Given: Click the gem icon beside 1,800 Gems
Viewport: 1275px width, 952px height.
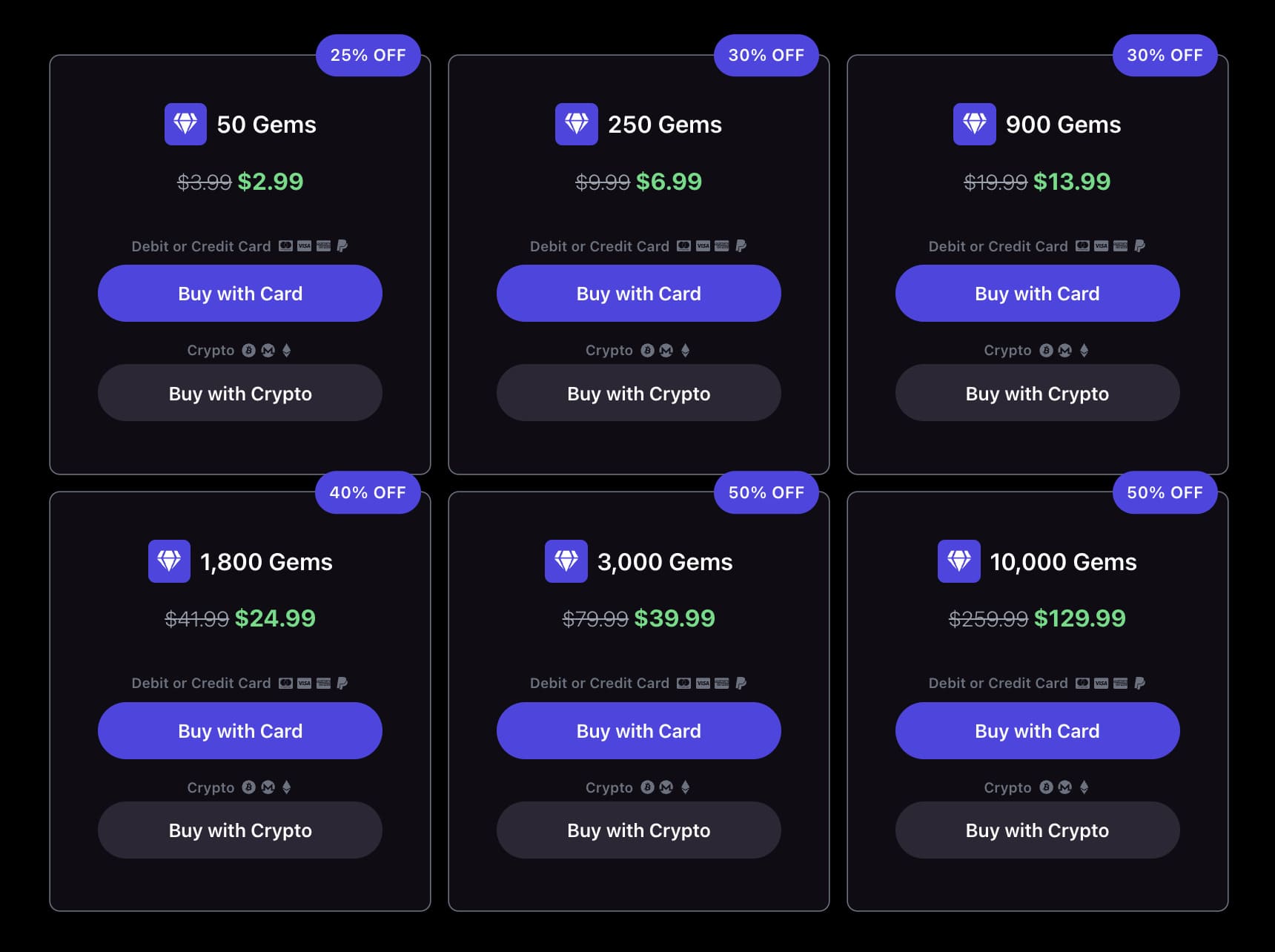Looking at the screenshot, I should click(169, 561).
